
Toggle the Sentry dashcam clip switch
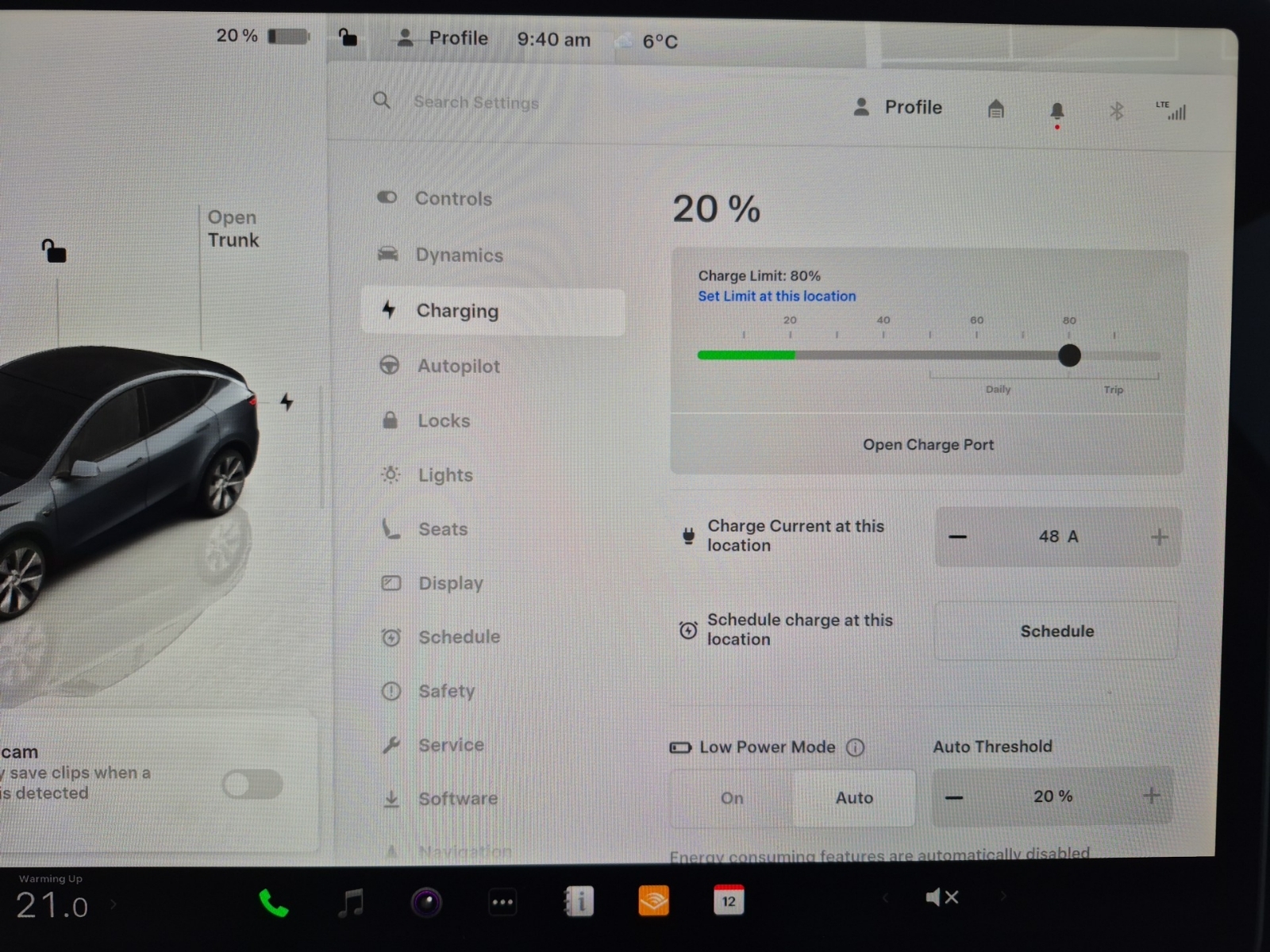(252, 785)
